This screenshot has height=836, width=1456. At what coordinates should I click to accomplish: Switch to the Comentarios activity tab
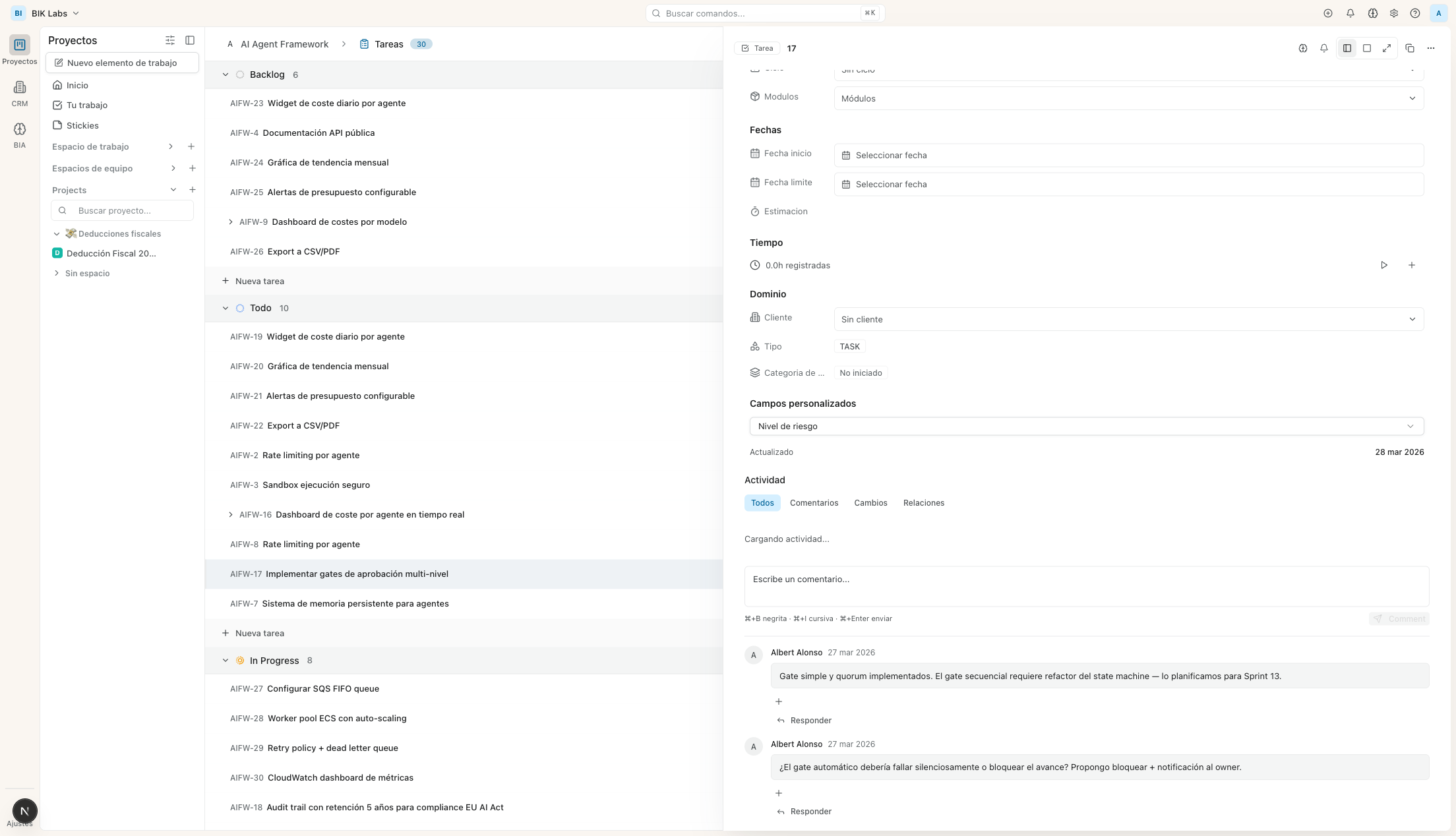[814, 502]
